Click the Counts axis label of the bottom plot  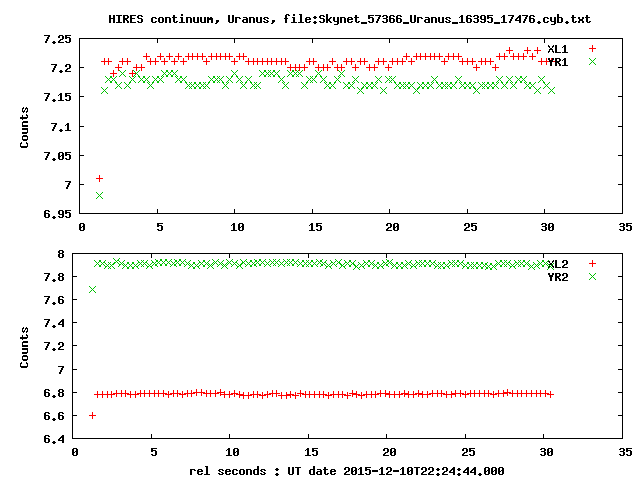tap(24, 347)
